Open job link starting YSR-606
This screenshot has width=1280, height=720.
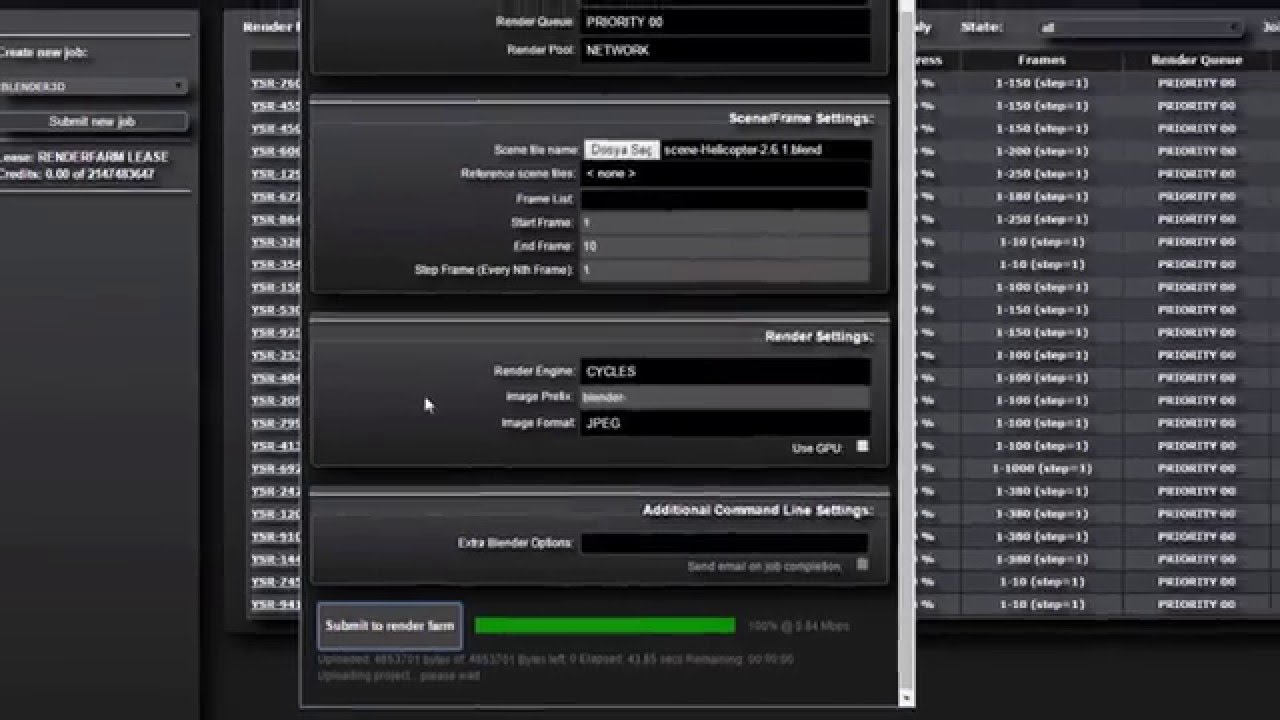click(x=276, y=151)
